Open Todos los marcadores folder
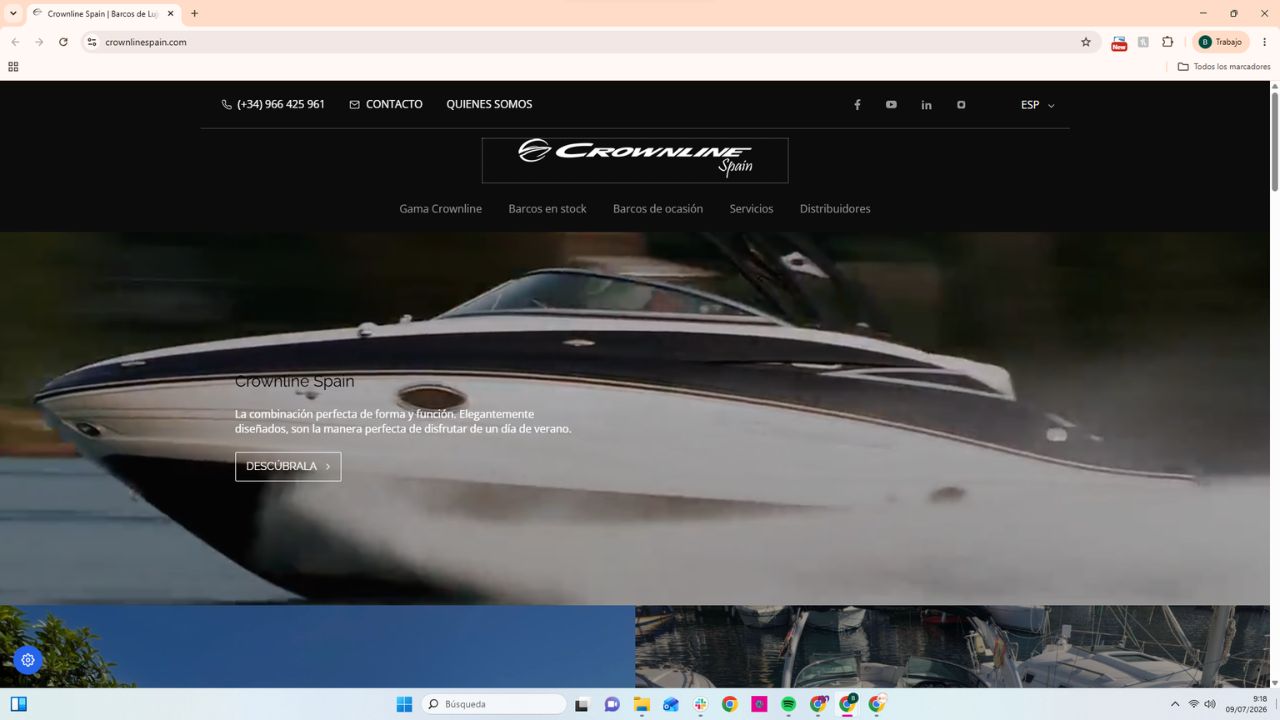This screenshot has height=720, width=1280. (x=1224, y=67)
